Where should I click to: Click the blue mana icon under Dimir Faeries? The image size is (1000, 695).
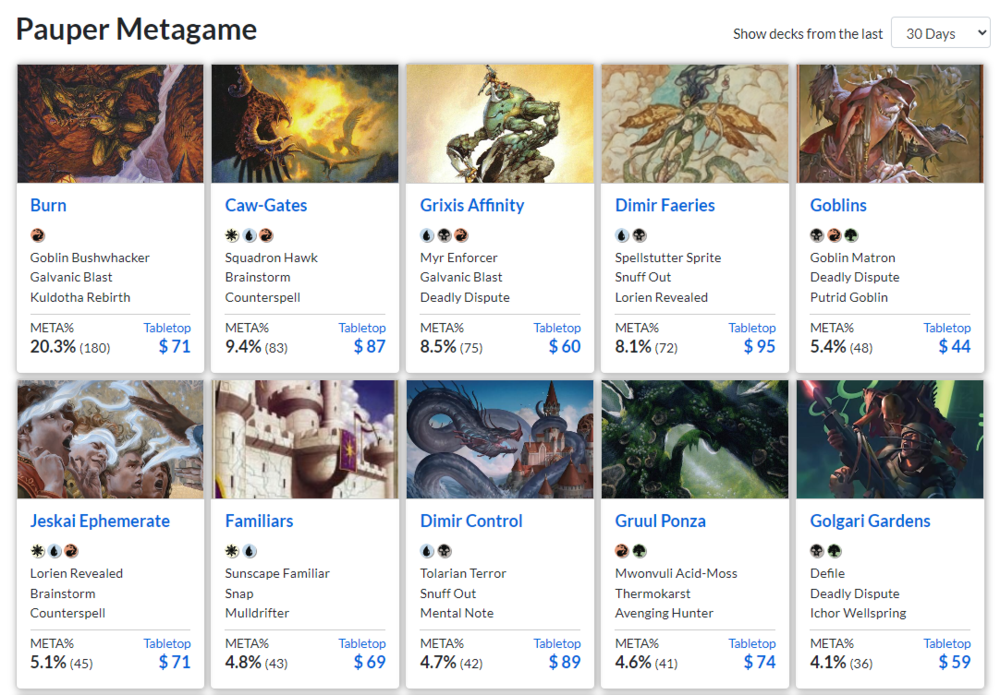coord(622,236)
